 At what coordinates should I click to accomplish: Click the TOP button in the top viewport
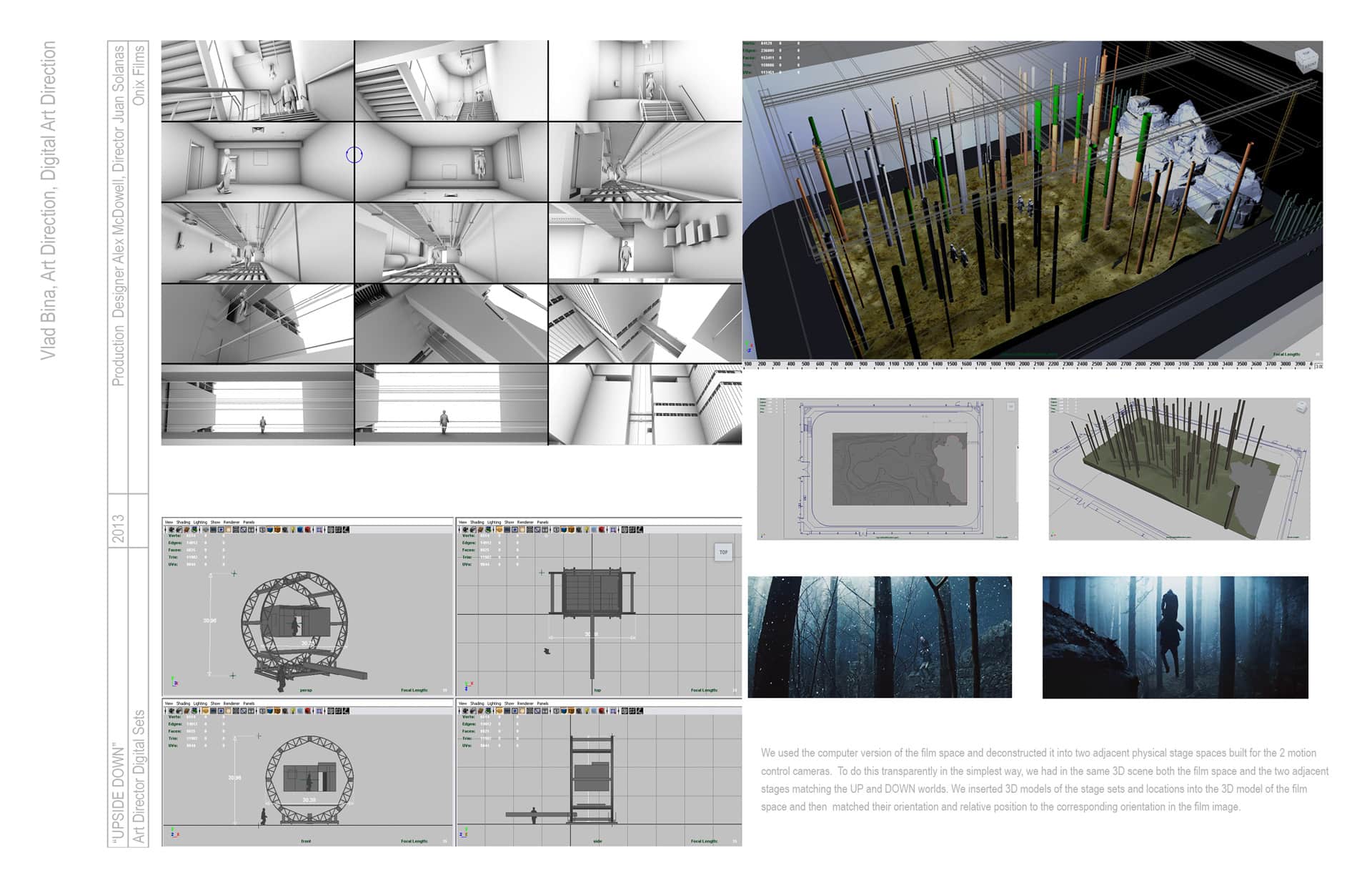pos(723,552)
